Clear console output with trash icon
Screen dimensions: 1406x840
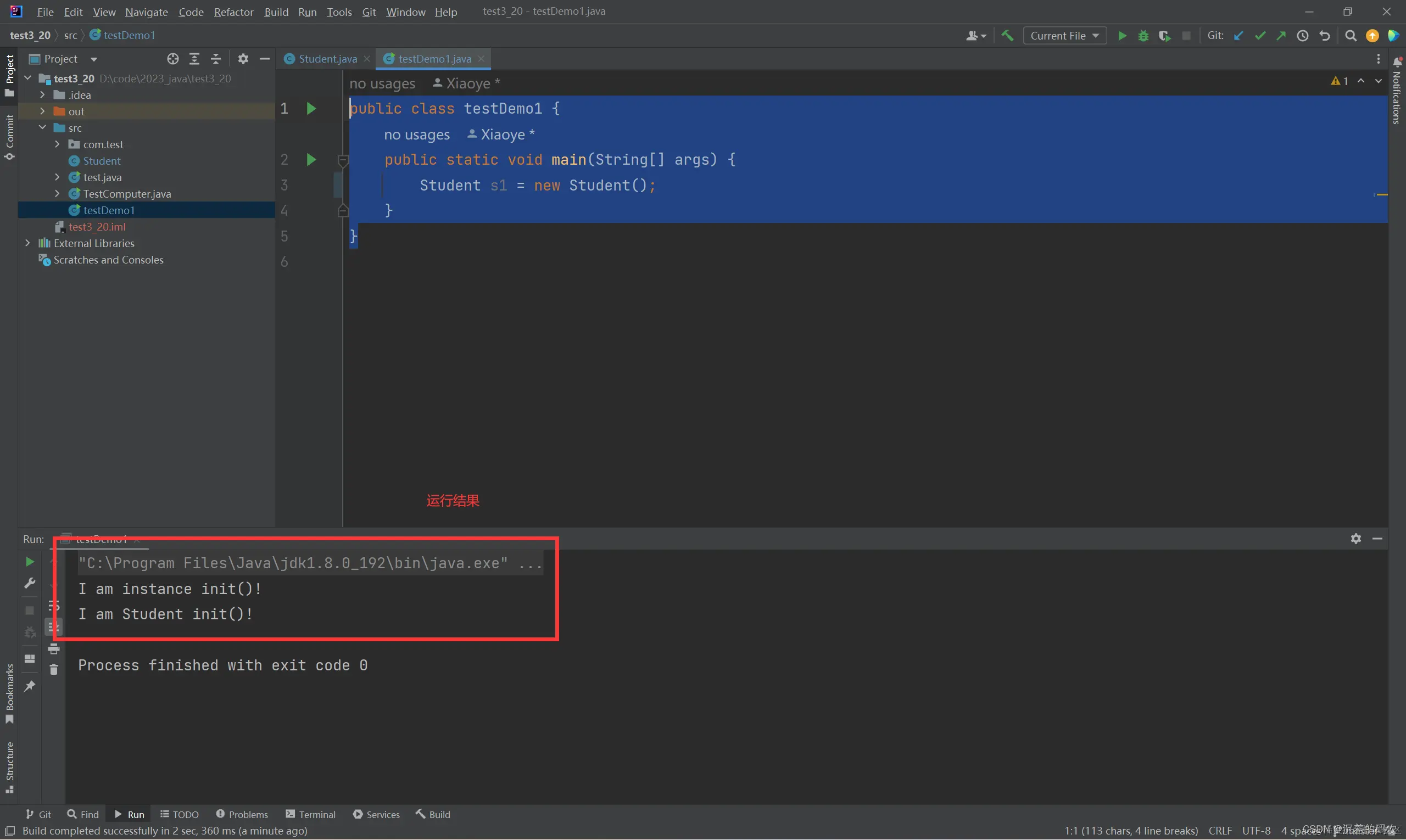(x=54, y=670)
